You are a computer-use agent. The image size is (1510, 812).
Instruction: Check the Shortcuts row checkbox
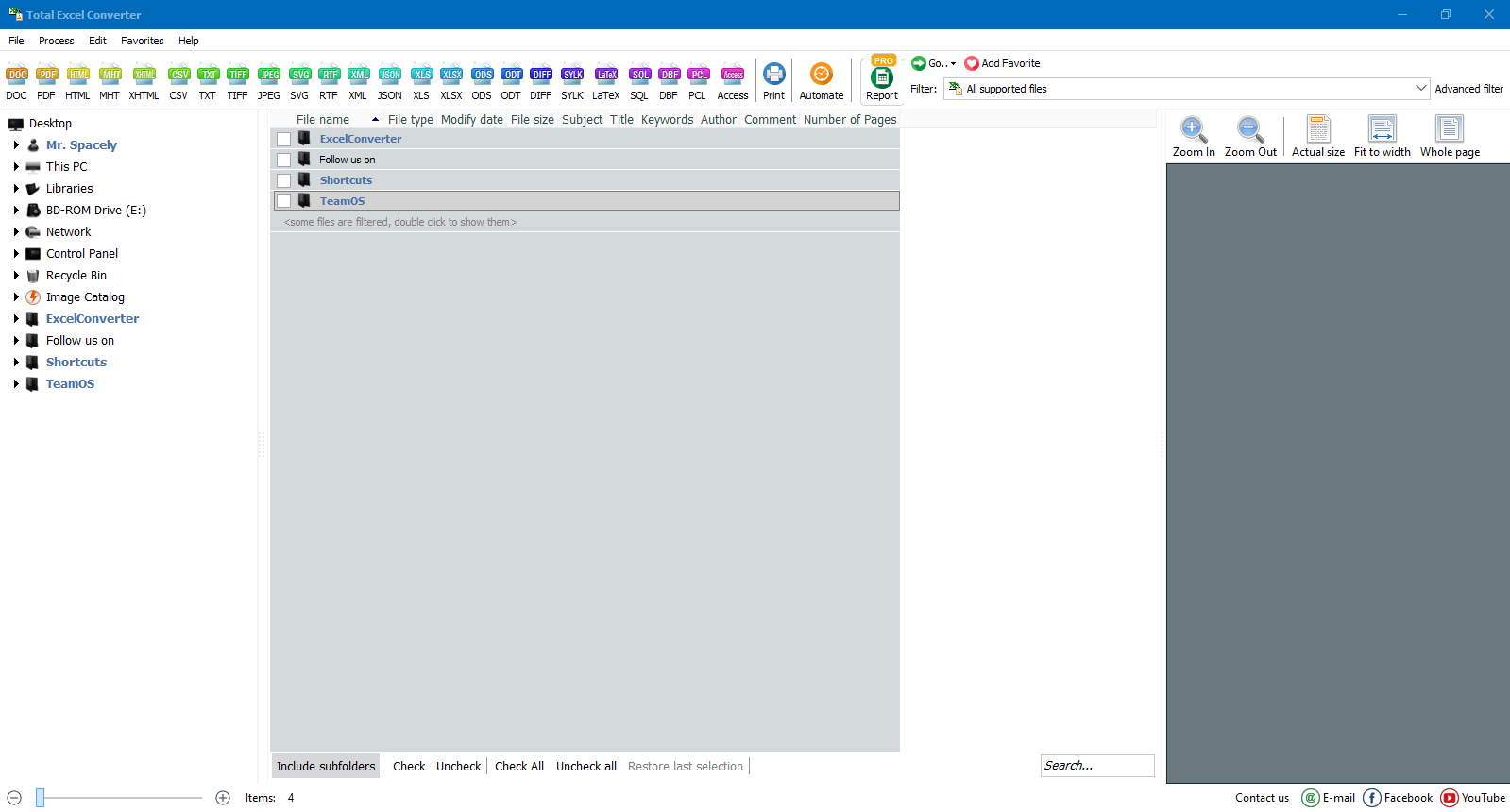point(283,180)
